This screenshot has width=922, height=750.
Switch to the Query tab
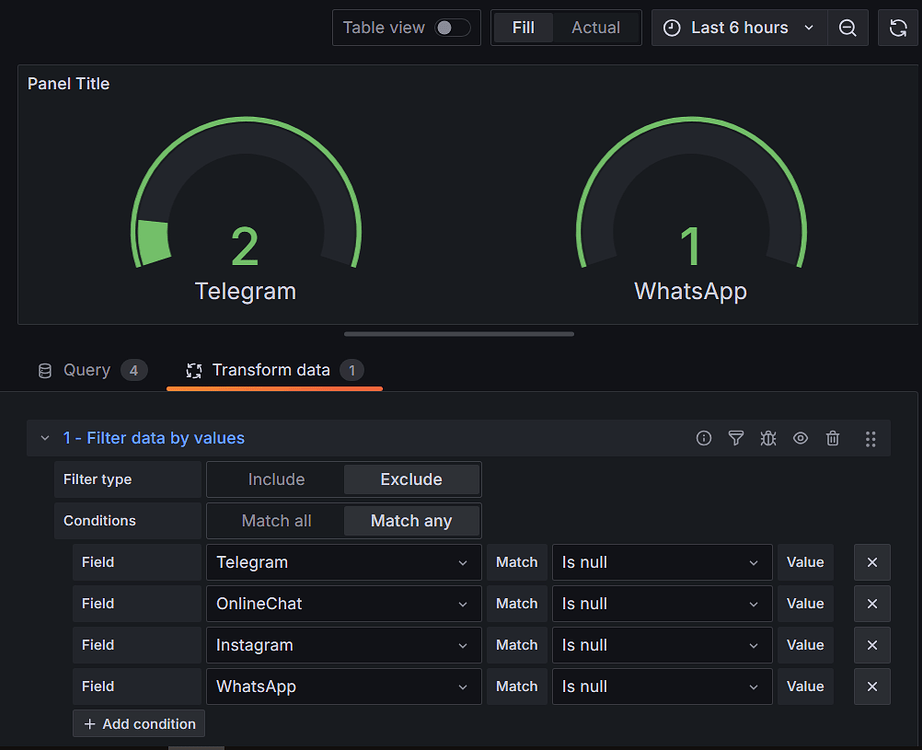point(87,370)
